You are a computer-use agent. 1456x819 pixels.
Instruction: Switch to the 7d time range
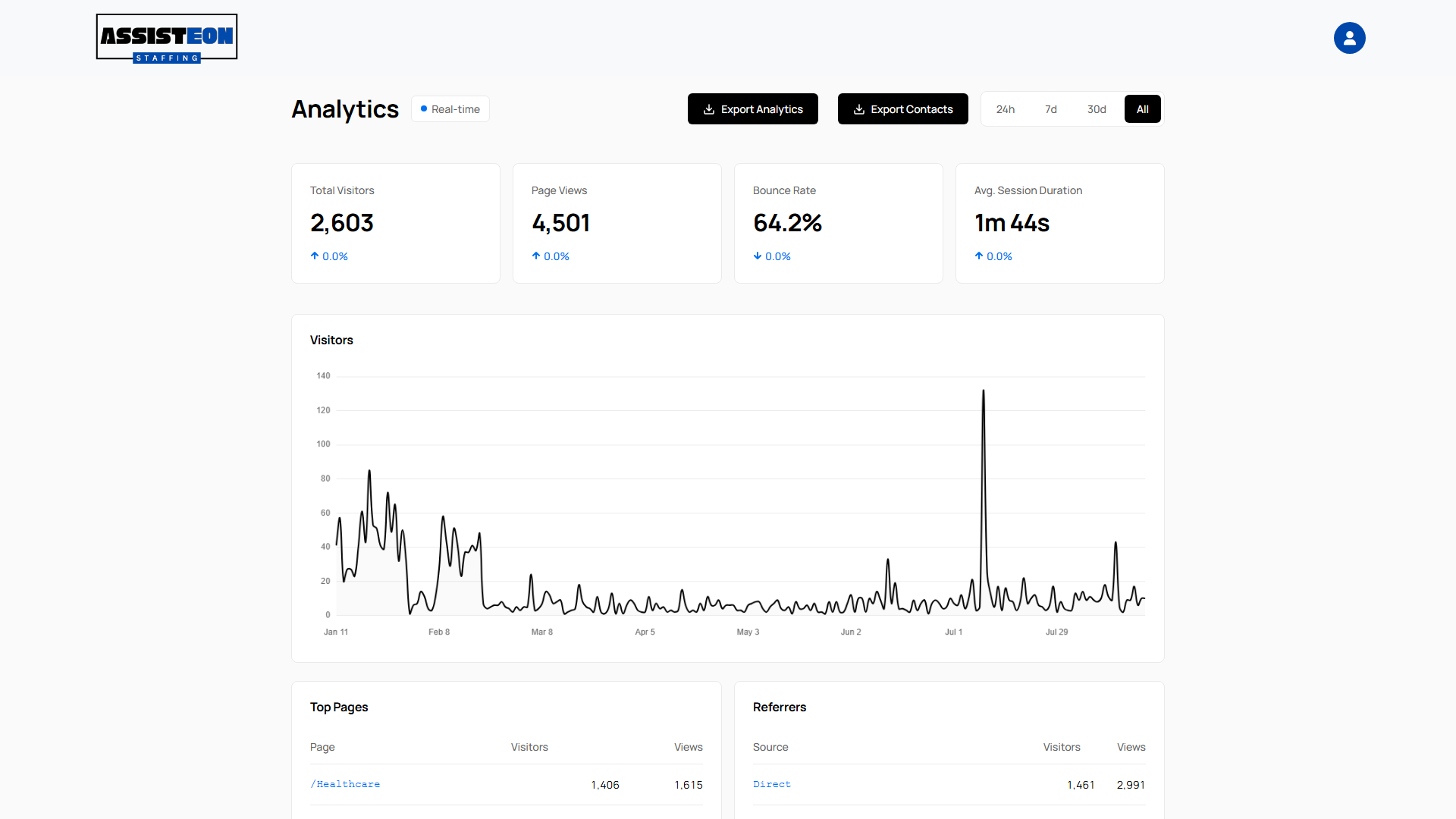tap(1051, 109)
